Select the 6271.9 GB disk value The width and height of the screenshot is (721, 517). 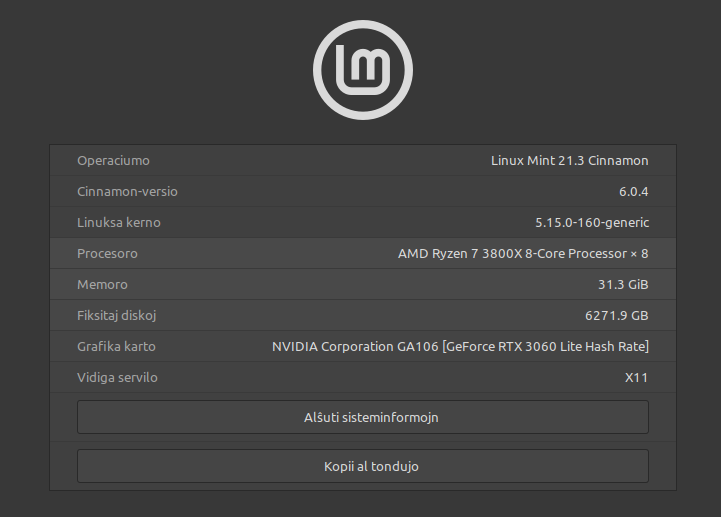click(x=617, y=315)
